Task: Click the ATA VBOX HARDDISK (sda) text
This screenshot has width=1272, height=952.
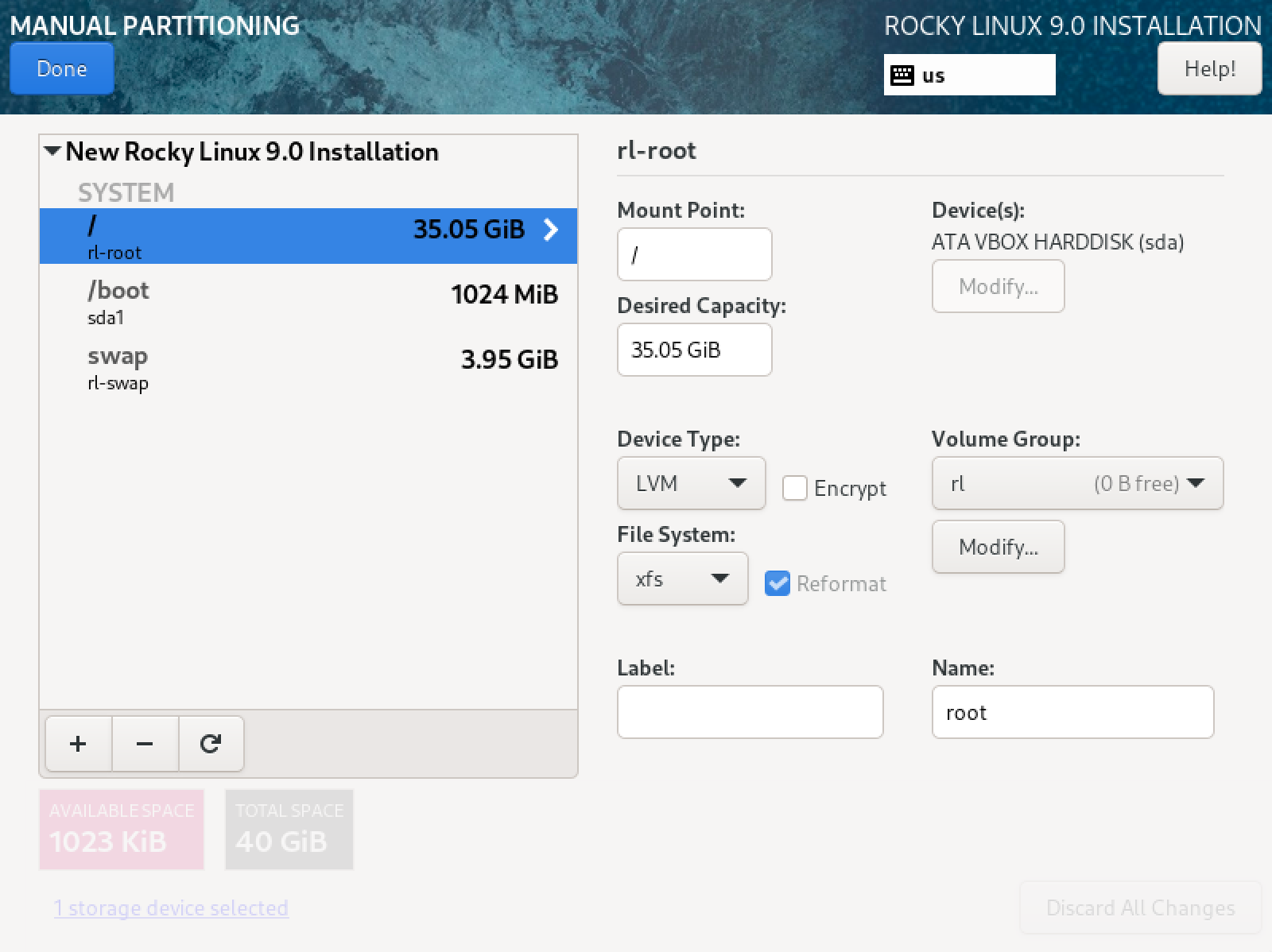Action: [x=1057, y=242]
